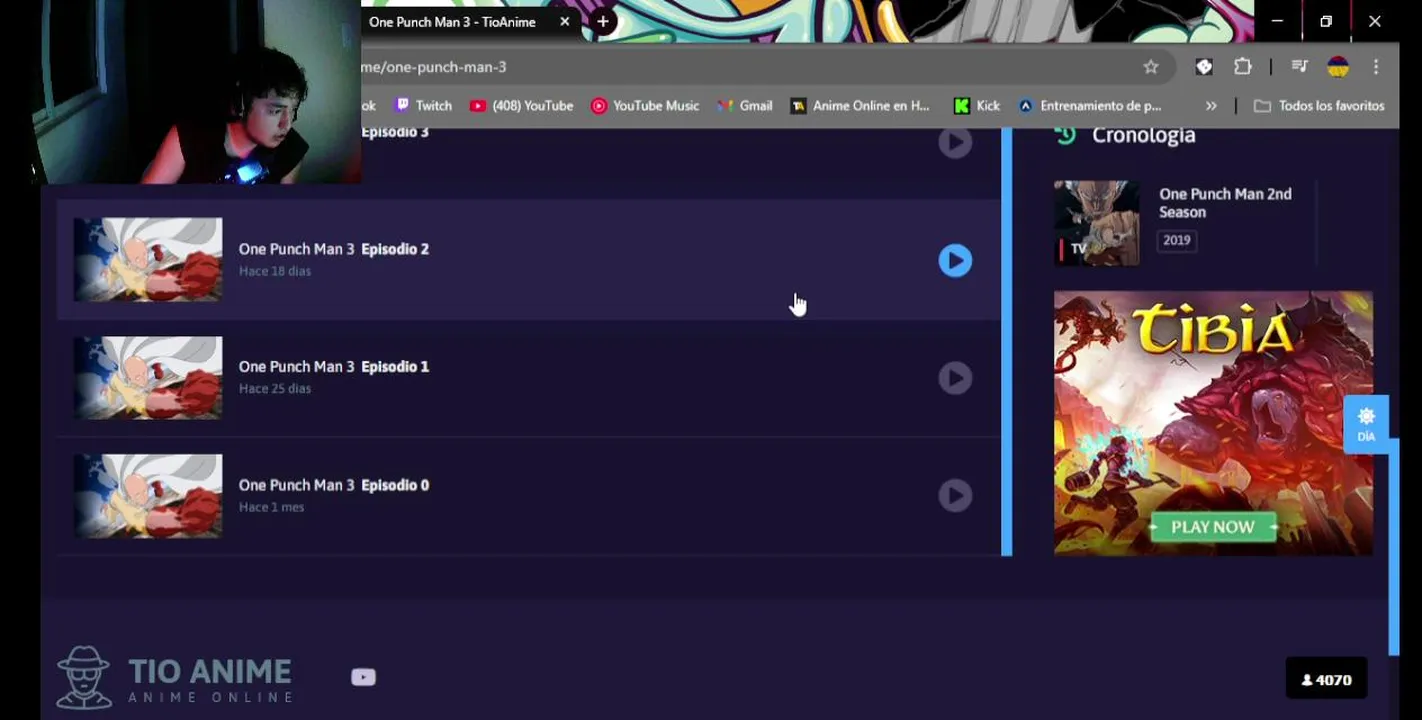Image resolution: width=1422 pixels, height=720 pixels.
Task: Click the address bar URL
Action: click(434, 67)
